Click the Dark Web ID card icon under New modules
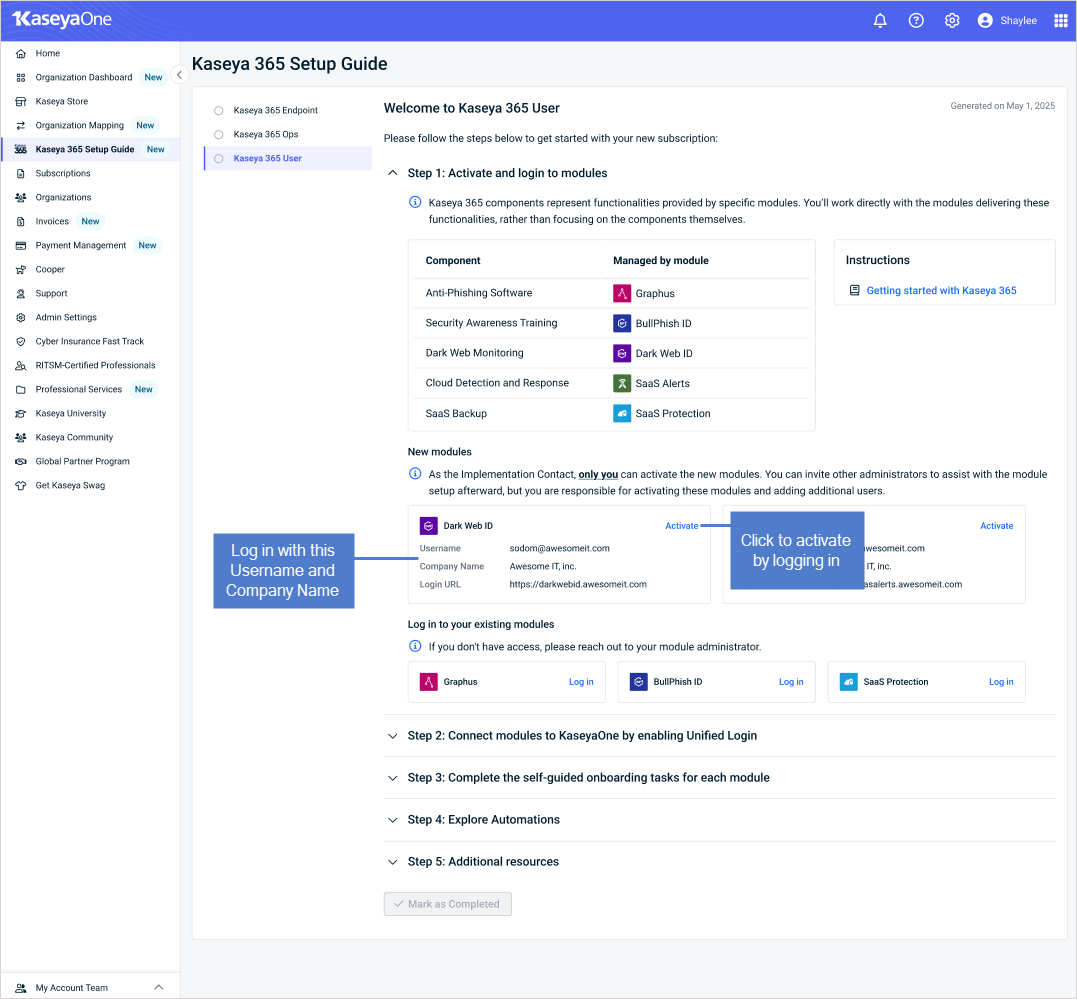This screenshot has width=1077, height=999. click(x=429, y=526)
